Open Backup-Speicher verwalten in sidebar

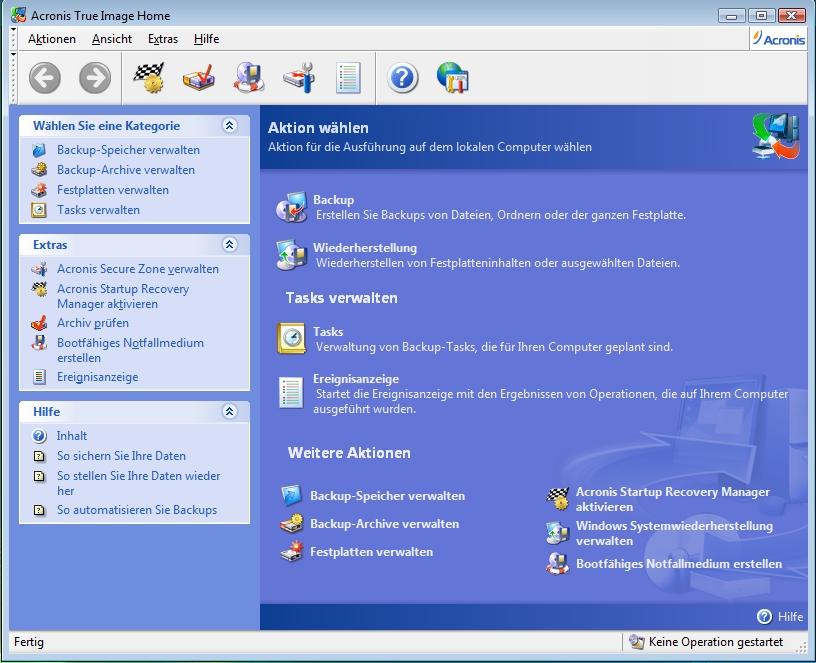pyautogui.click(x=129, y=150)
